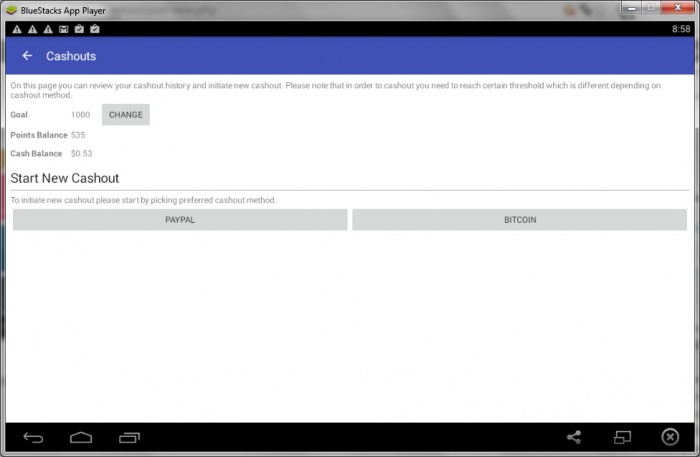Maximize the BlueStacks App Player window
The image size is (700, 457).
coord(651,8)
